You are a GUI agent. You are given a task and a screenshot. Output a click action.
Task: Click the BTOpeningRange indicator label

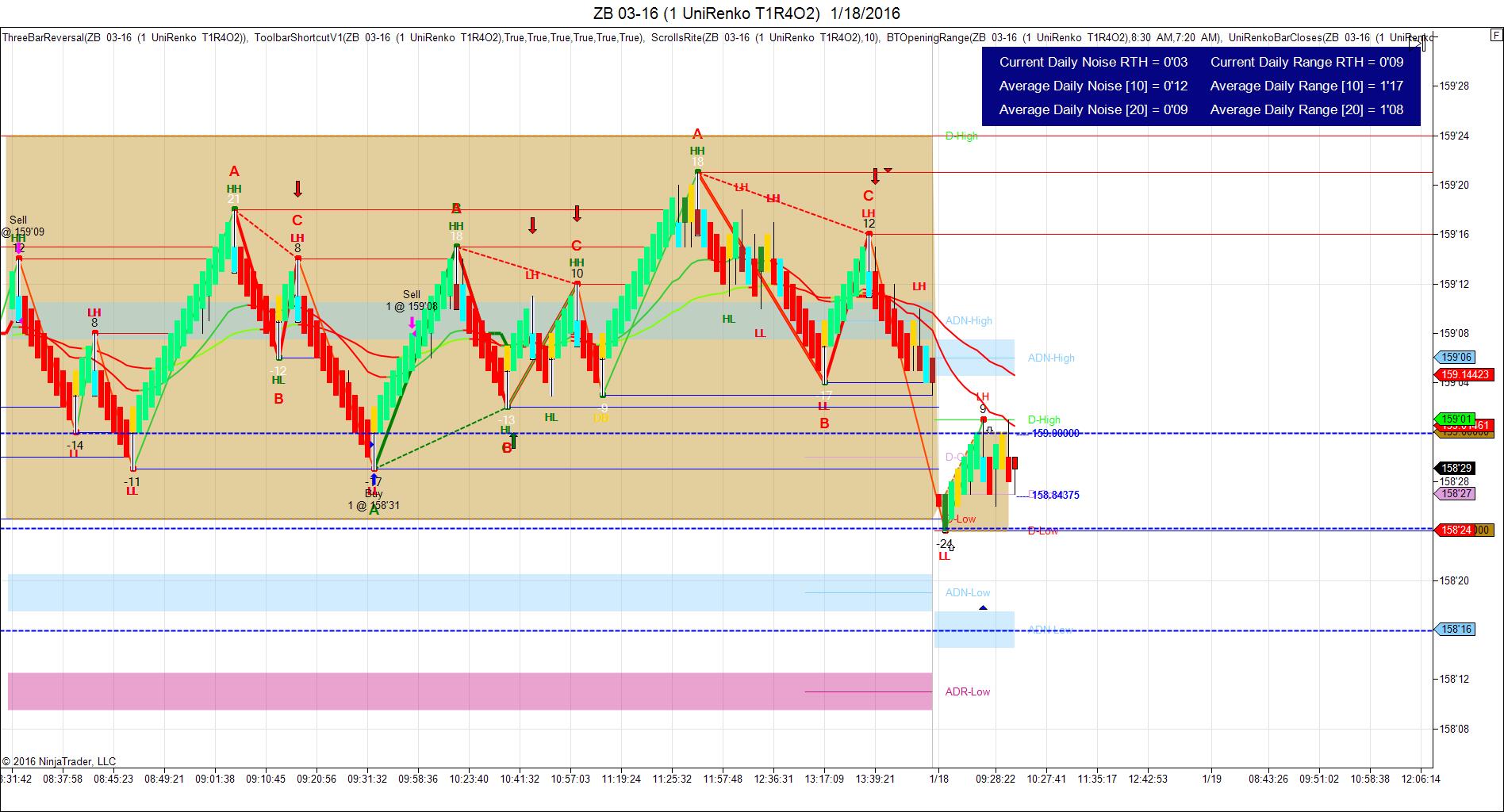pyautogui.click(x=1053, y=37)
